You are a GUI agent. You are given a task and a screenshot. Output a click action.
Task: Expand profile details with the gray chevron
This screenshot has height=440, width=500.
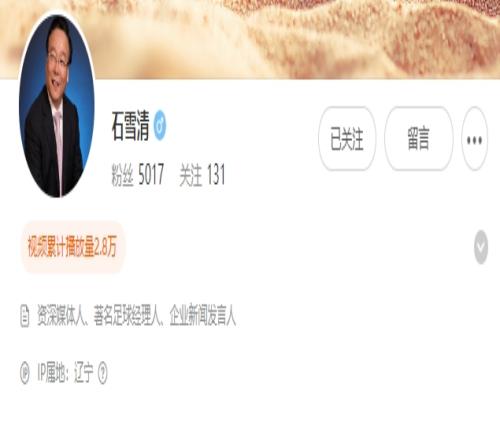coord(481,247)
